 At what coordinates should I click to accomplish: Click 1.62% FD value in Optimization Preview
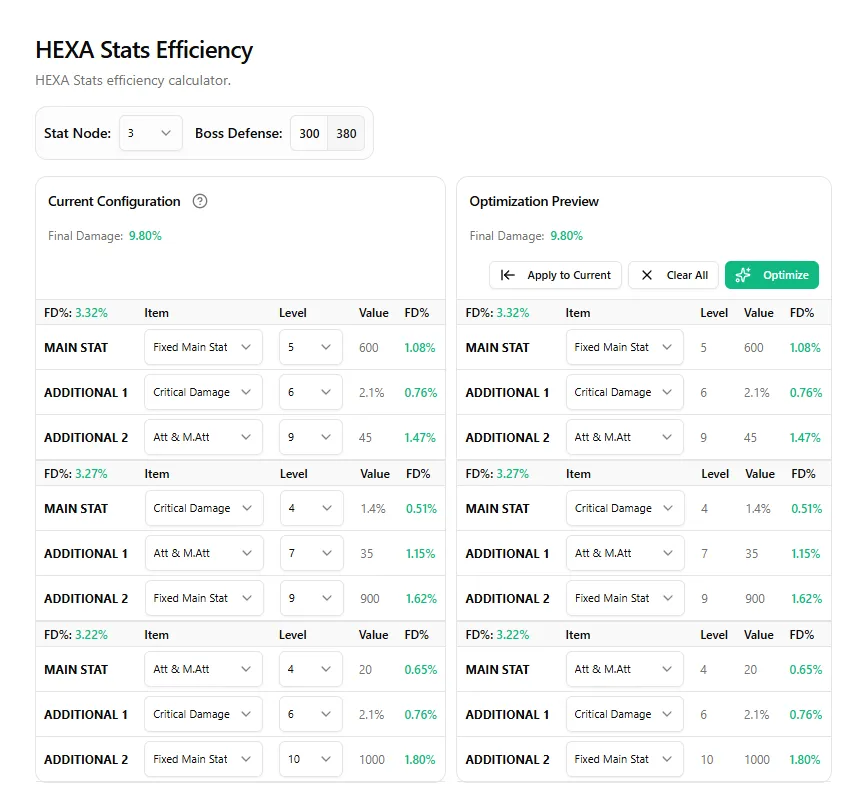click(806, 599)
